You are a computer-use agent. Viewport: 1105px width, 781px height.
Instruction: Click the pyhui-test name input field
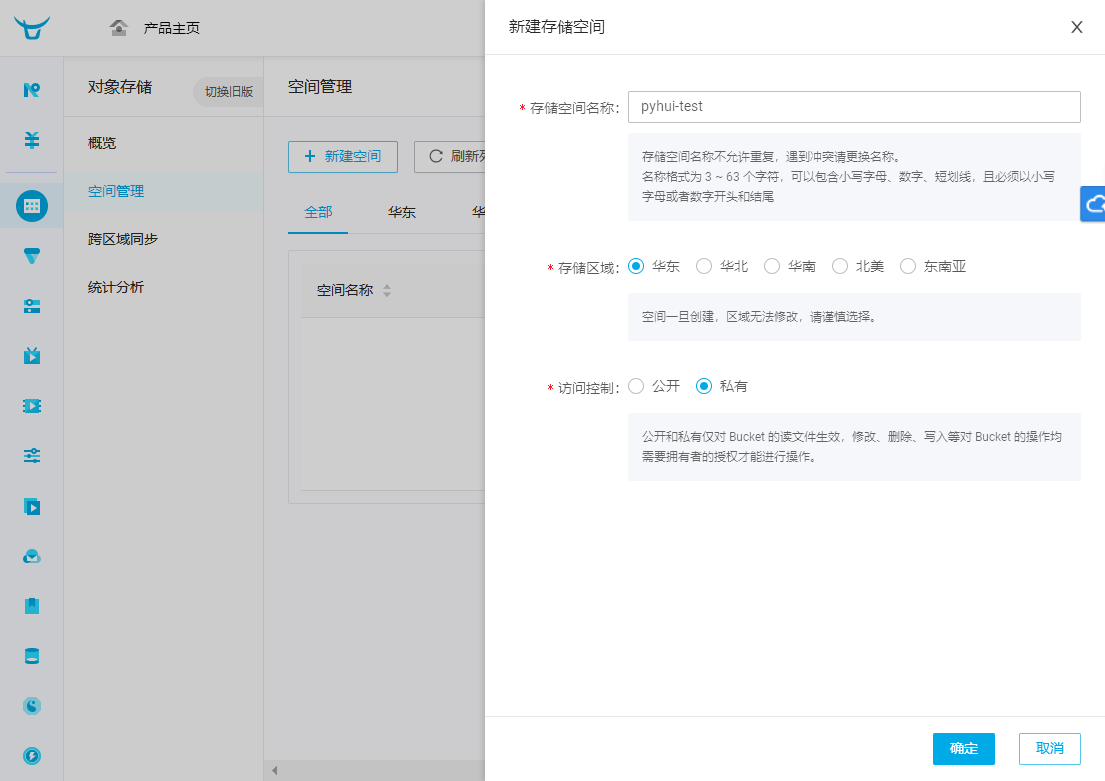pos(854,107)
